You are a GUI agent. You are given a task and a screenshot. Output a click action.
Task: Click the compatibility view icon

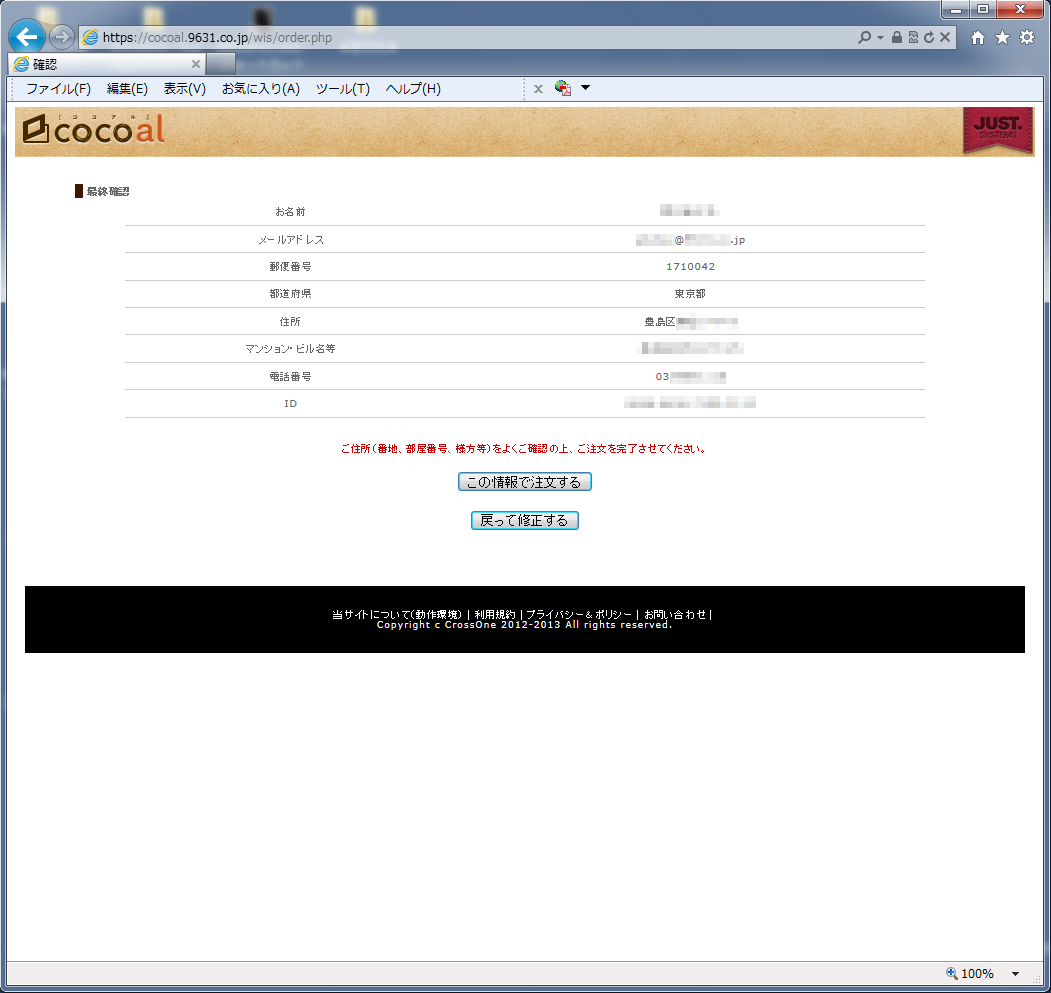913,38
